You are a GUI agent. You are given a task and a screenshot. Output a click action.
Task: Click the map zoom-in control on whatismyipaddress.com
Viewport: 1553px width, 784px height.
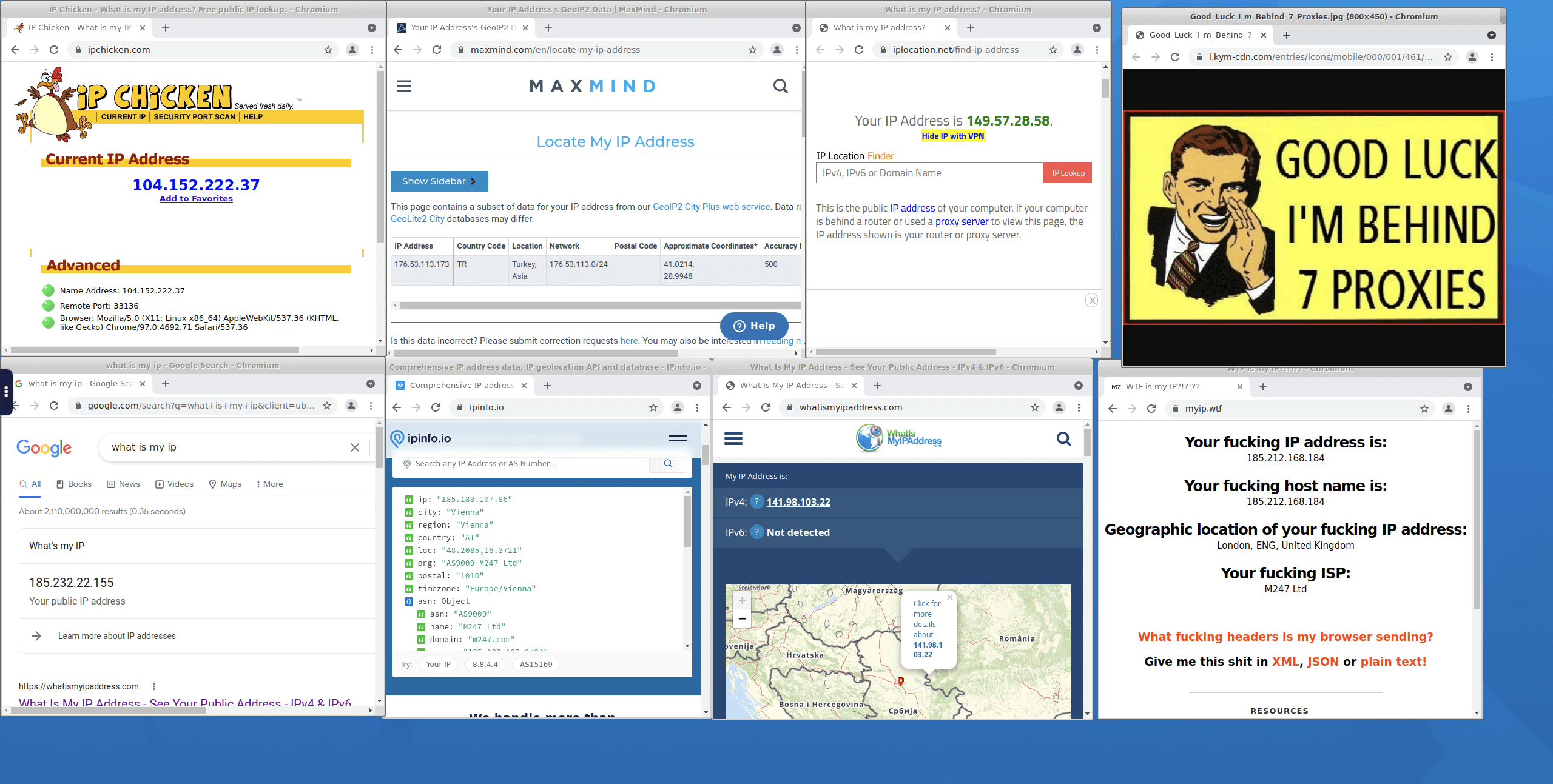click(x=741, y=600)
